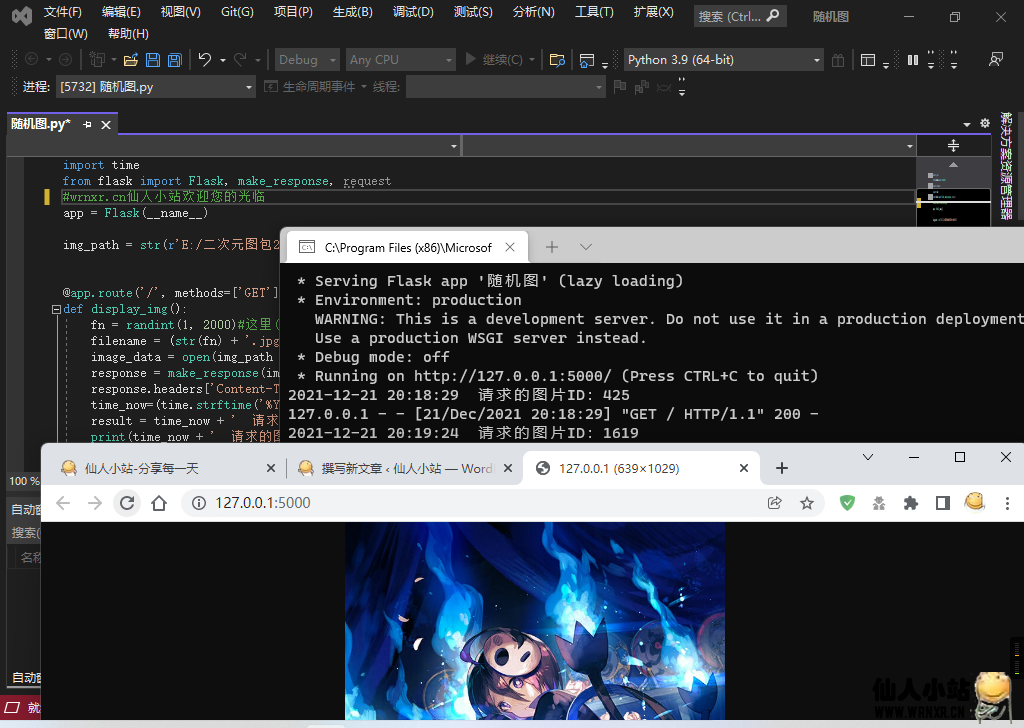Open the Chrome three-dot menu

1007,503
